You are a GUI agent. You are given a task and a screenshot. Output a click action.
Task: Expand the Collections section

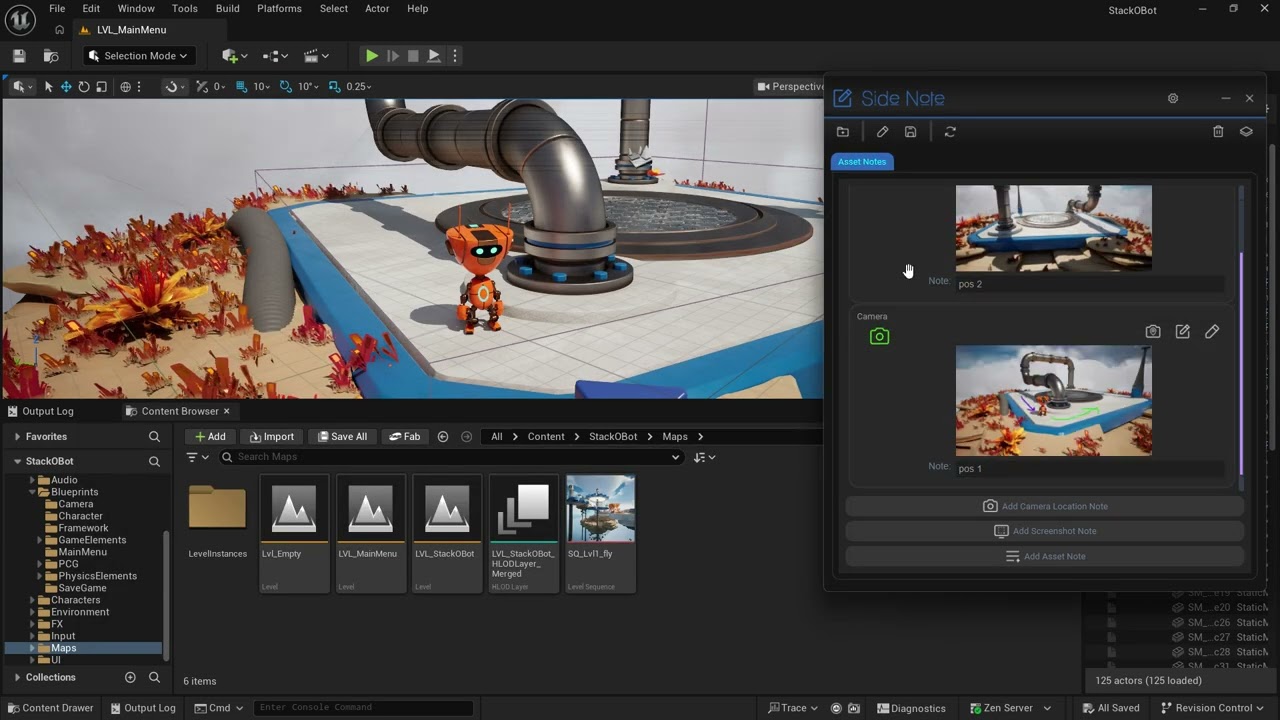click(17, 677)
